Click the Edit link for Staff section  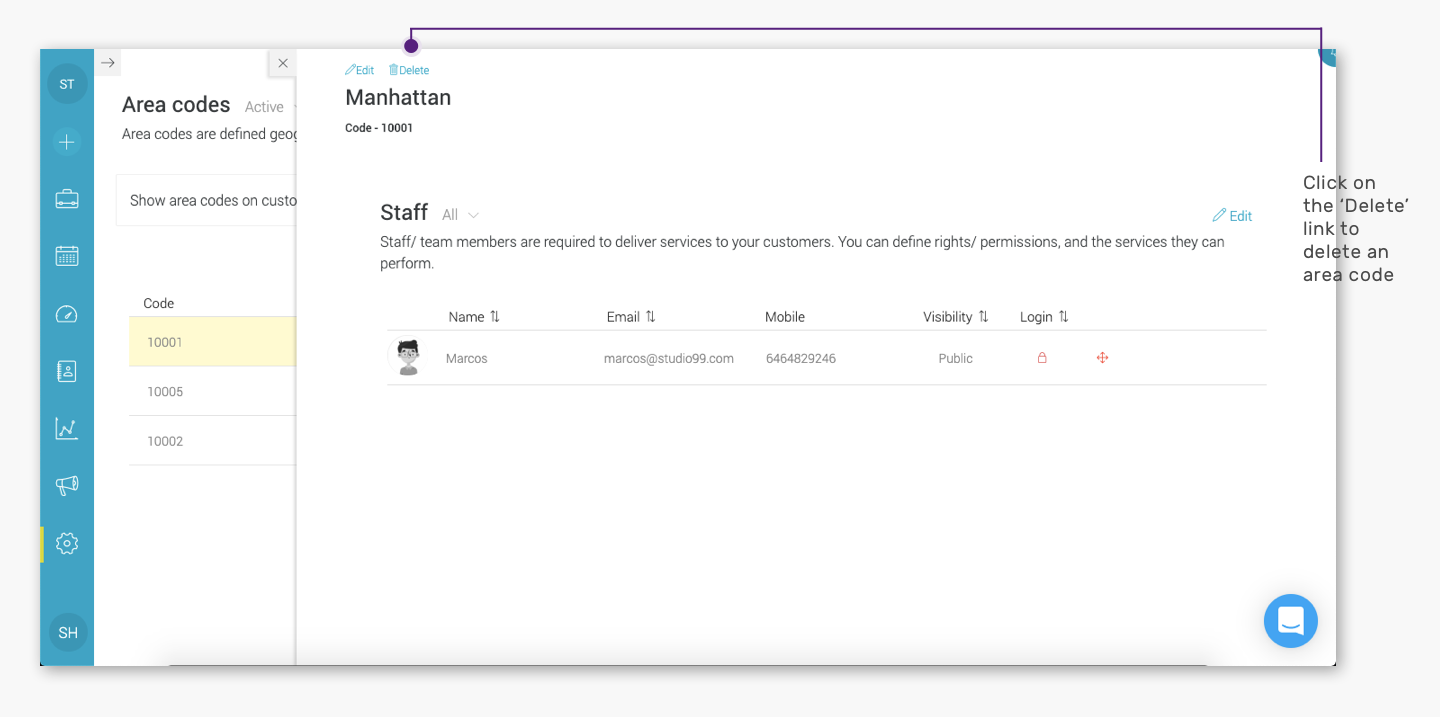pyautogui.click(x=1232, y=216)
